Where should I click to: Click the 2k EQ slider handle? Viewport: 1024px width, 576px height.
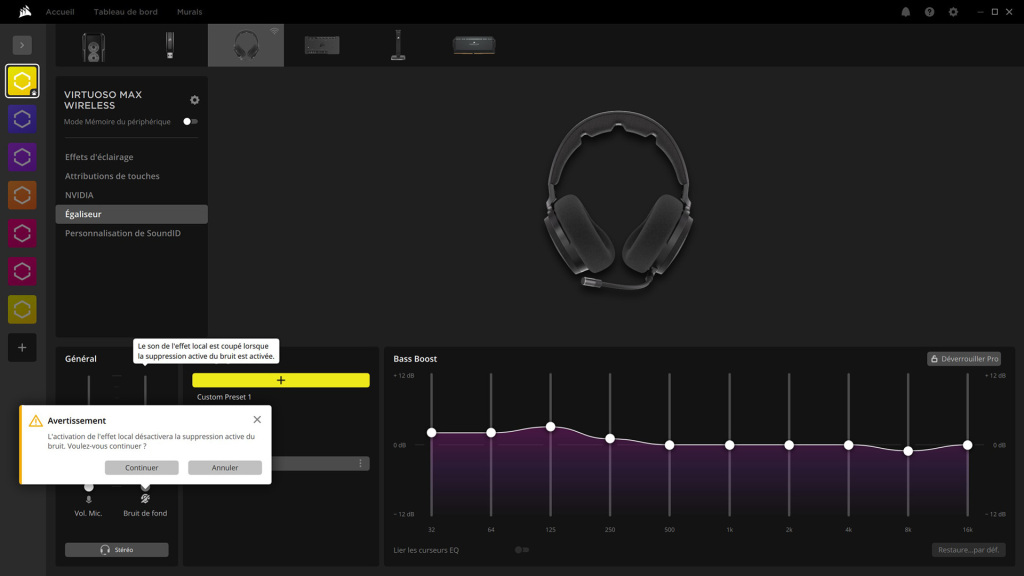click(789, 445)
